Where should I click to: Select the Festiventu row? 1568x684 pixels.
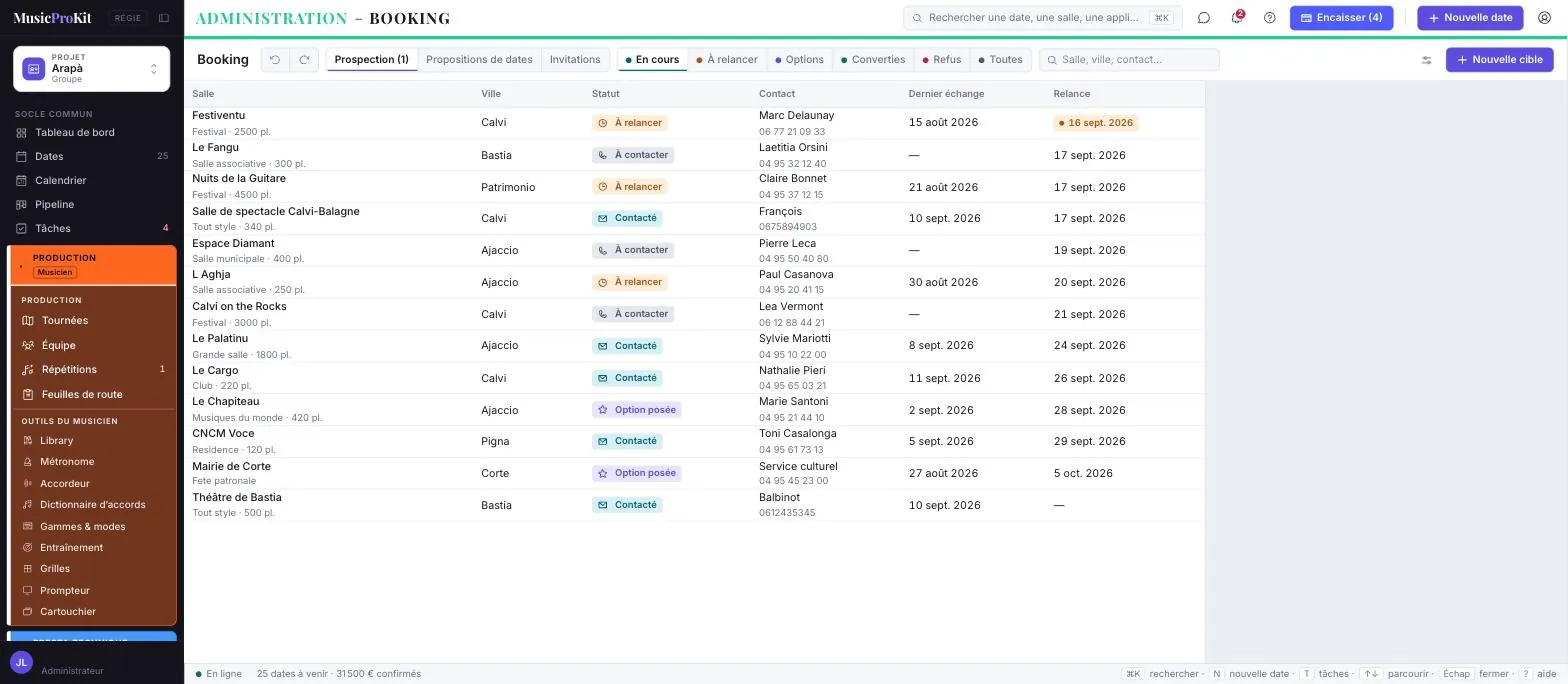pos(694,123)
